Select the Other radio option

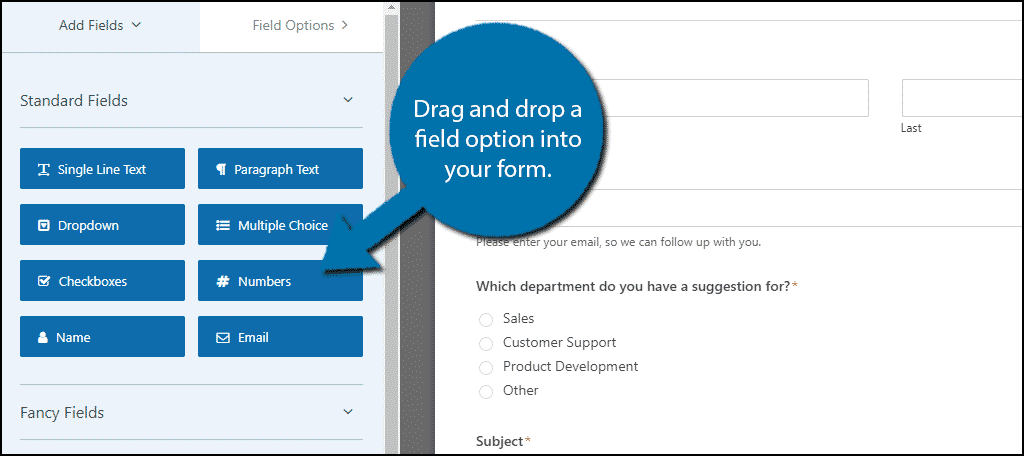(x=485, y=392)
